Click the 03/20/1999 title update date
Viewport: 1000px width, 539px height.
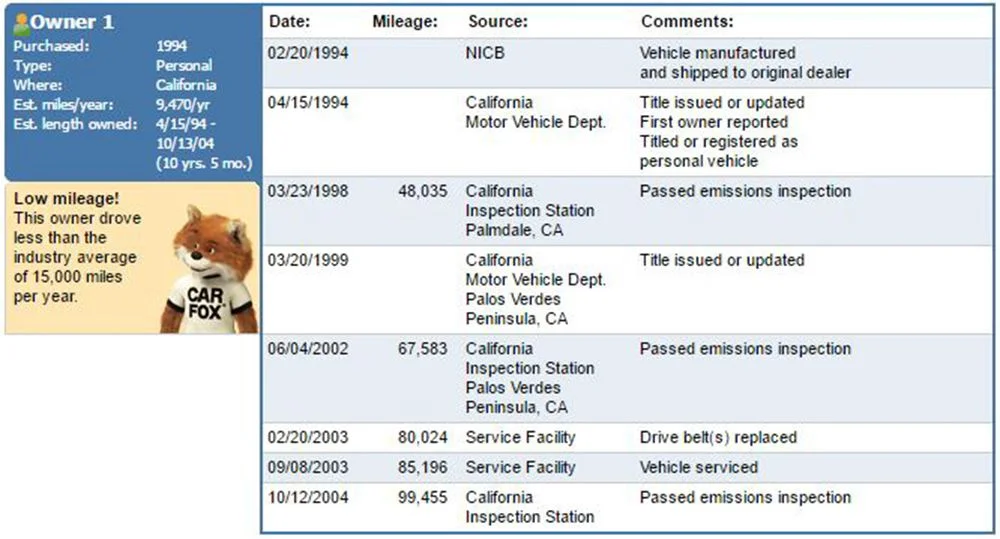click(x=309, y=260)
